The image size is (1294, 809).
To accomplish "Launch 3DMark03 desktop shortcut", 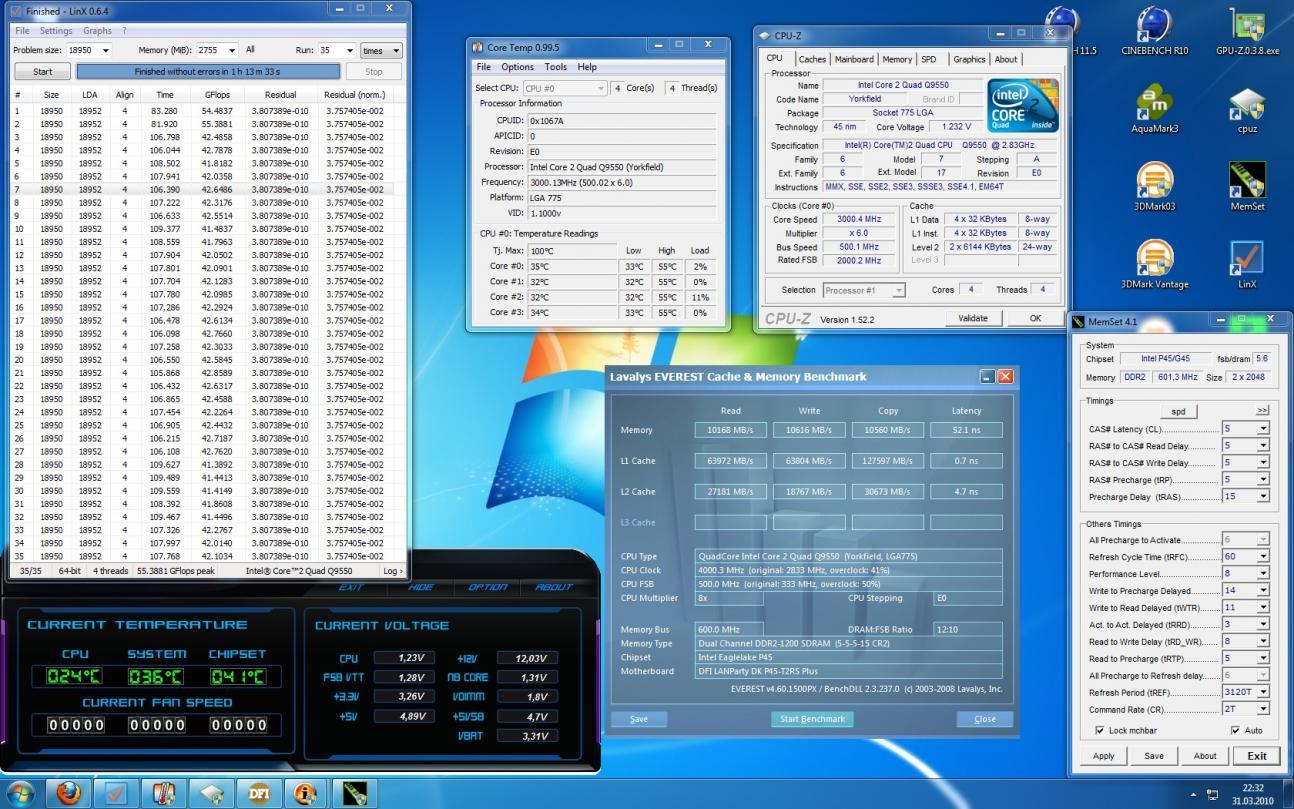I will [x=1154, y=187].
